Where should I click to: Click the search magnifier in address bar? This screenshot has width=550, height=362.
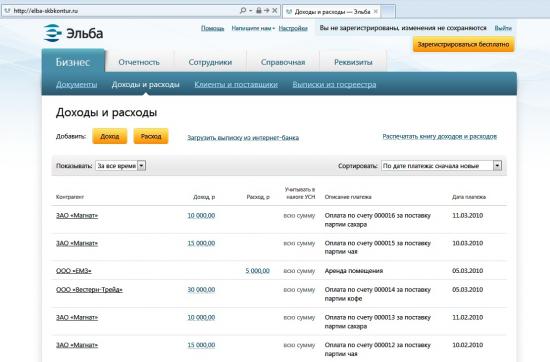(x=243, y=11)
